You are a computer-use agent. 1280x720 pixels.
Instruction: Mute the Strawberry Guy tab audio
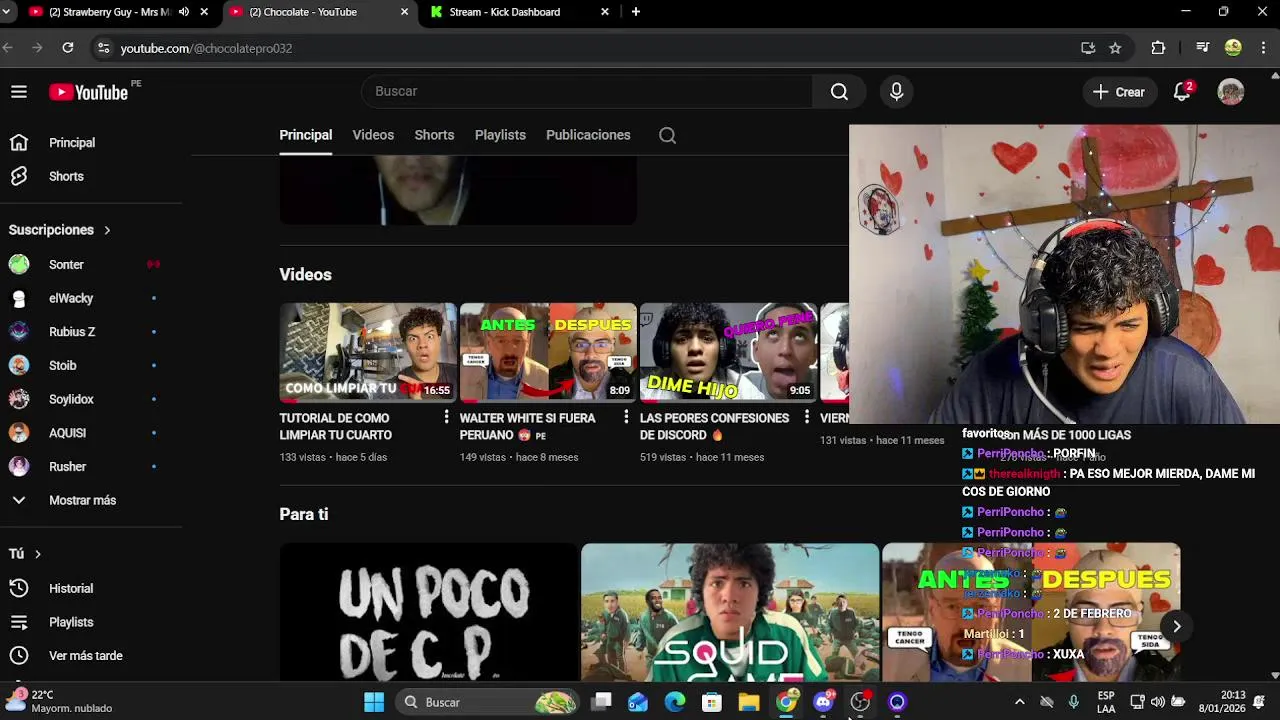[x=183, y=12]
